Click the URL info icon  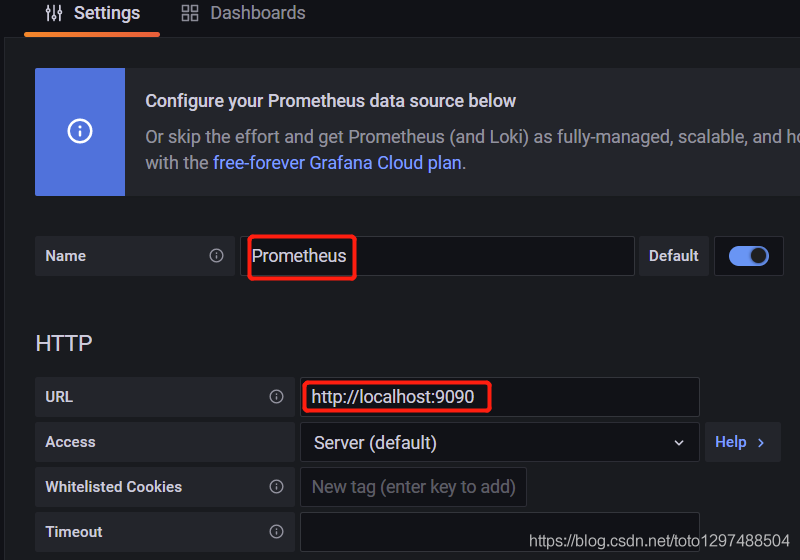pyautogui.click(x=276, y=397)
